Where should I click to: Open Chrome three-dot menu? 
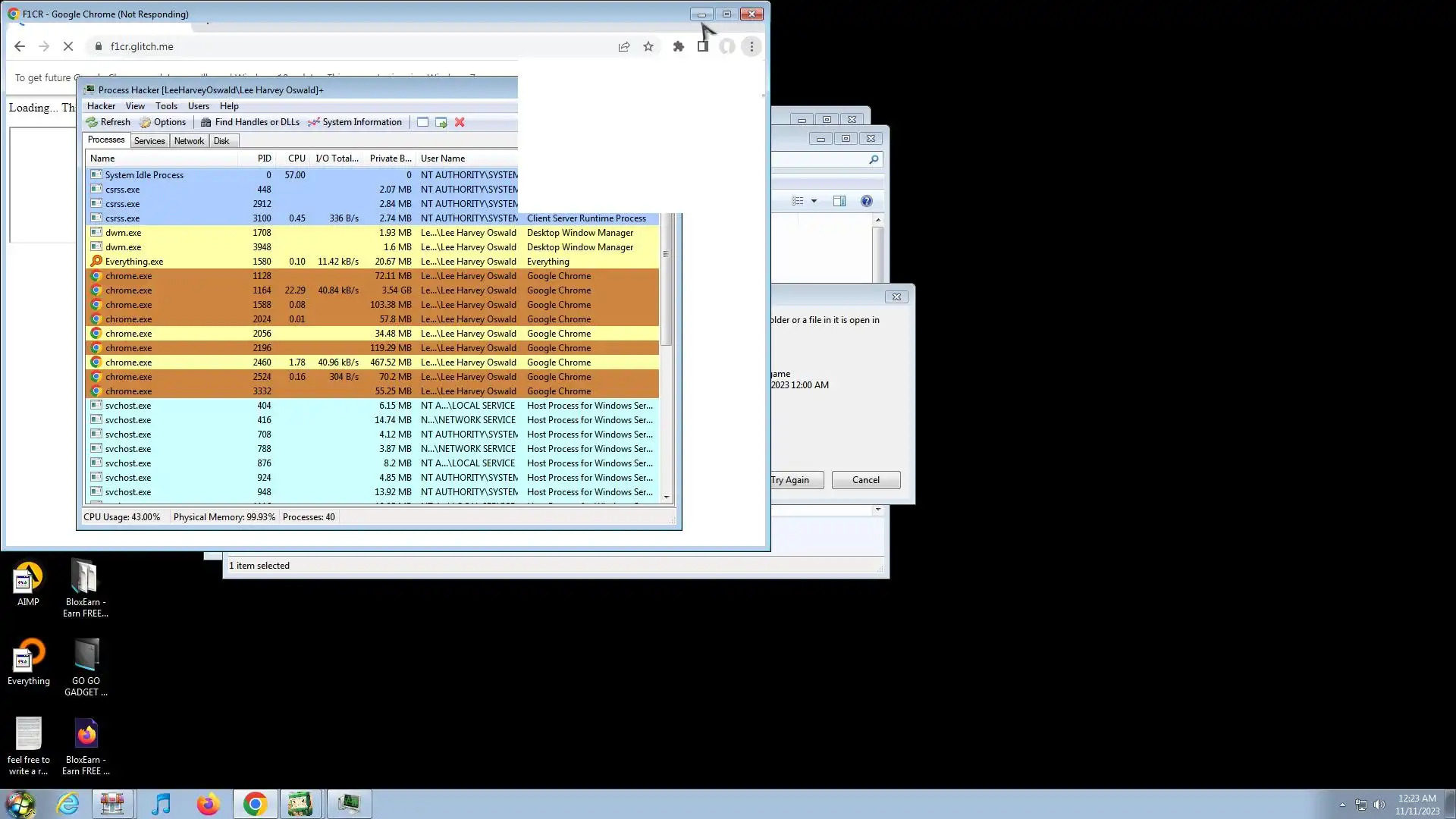[x=752, y=46]
